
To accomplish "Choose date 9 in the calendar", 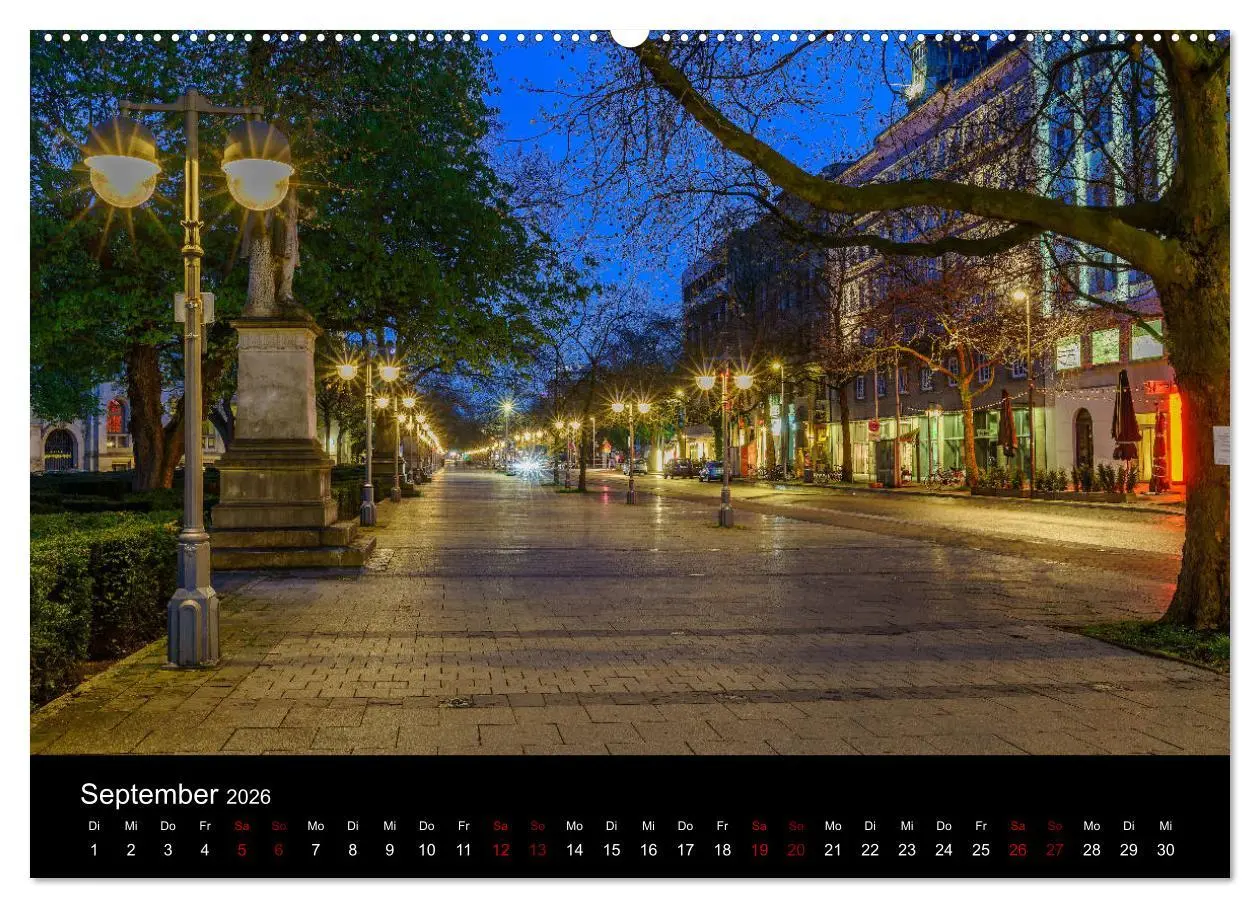I will pos(390,850).
